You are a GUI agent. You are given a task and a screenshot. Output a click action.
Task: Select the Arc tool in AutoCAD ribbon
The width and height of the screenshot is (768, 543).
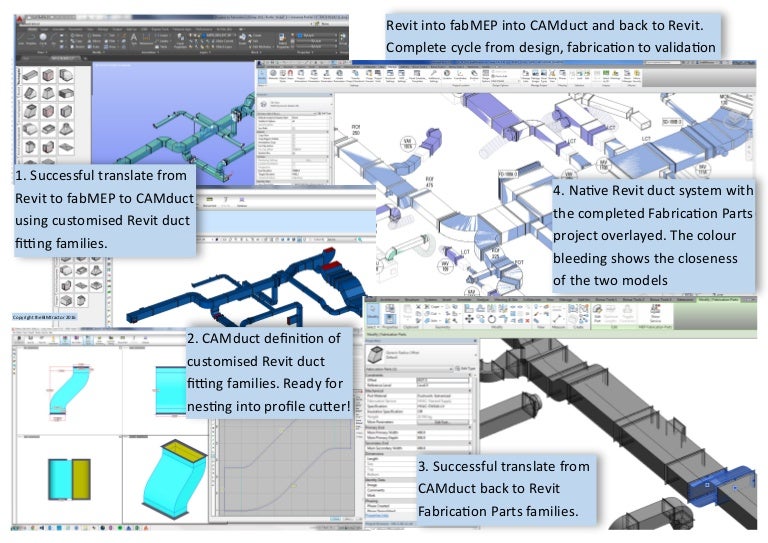pos(53,38)
